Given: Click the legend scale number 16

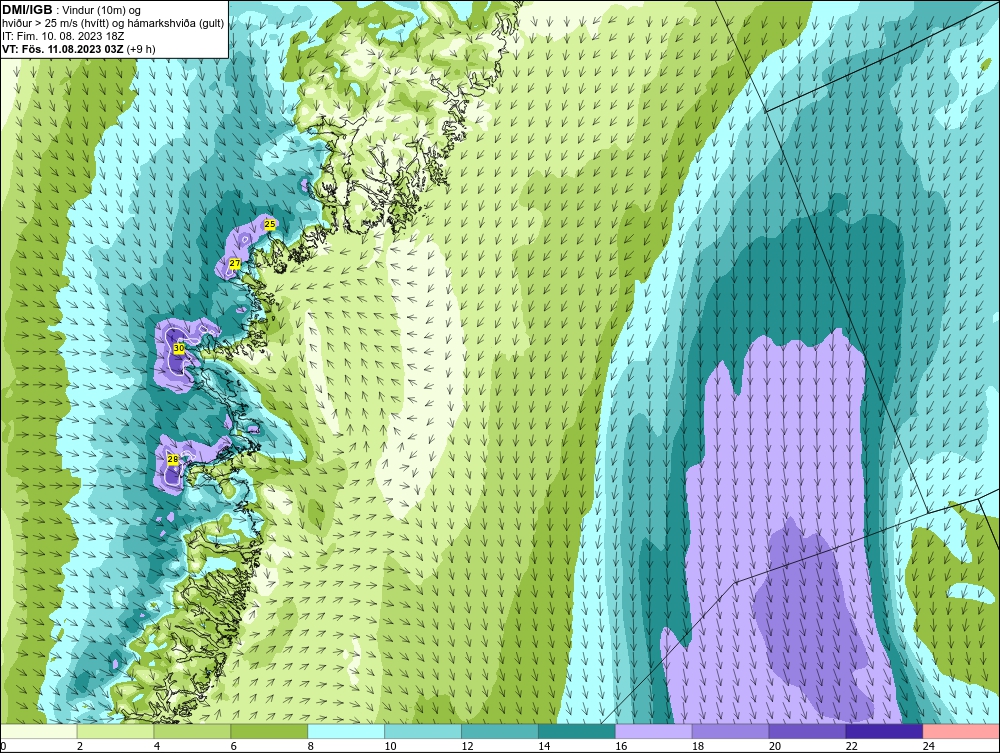Looking at the screenshot, I should point(621,746).
